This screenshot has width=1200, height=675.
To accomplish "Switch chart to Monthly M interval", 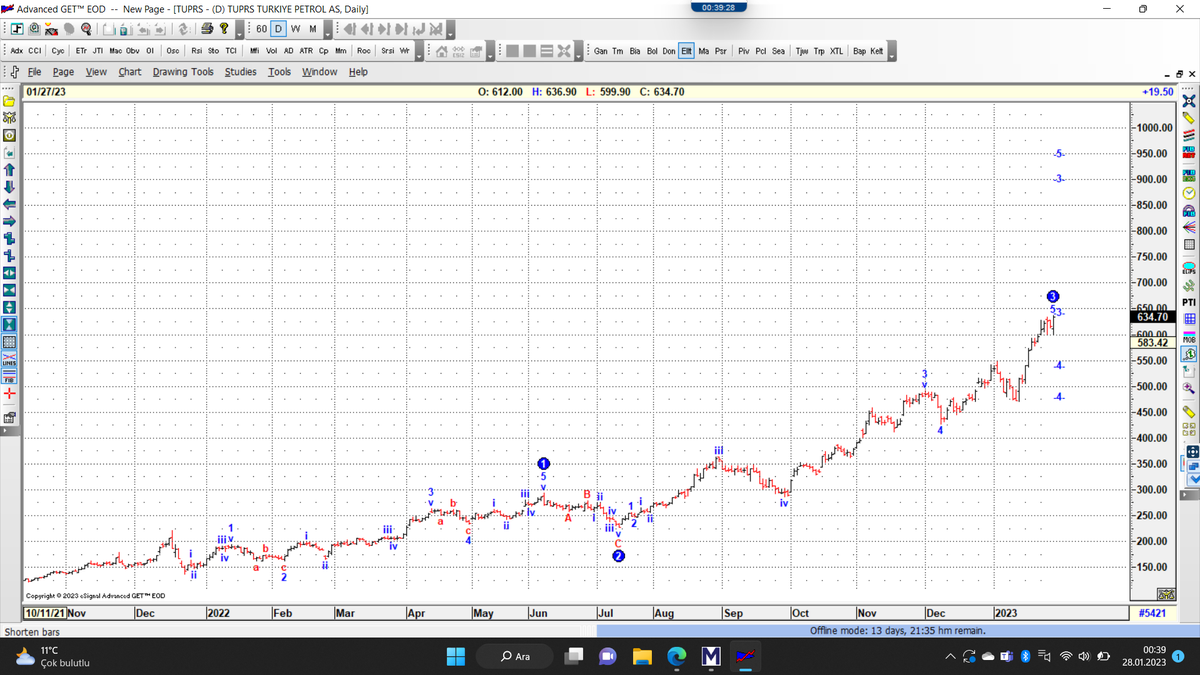I will 313,28.
